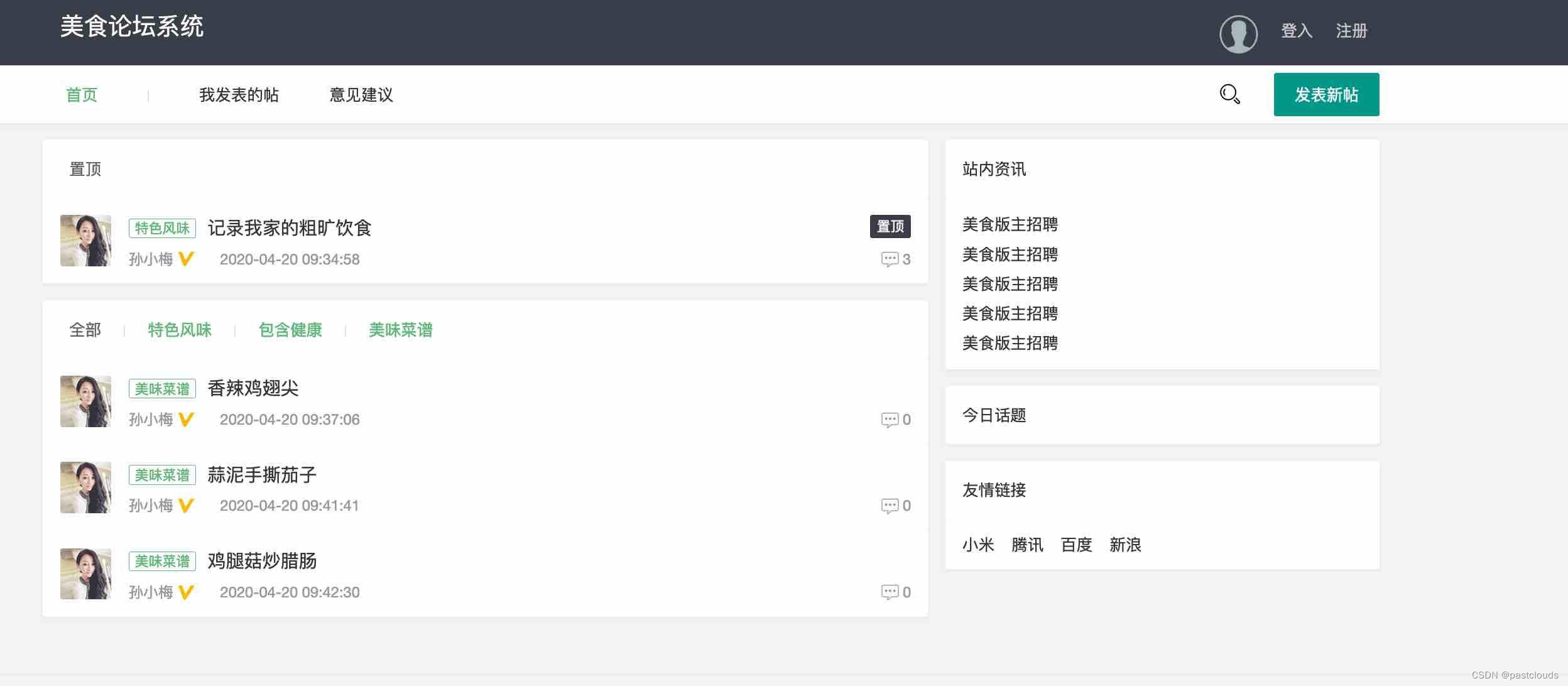Click VIP badge next to pinned post author
The height and width of the screenshot is (686, 1568).
[x=186, y=259]
